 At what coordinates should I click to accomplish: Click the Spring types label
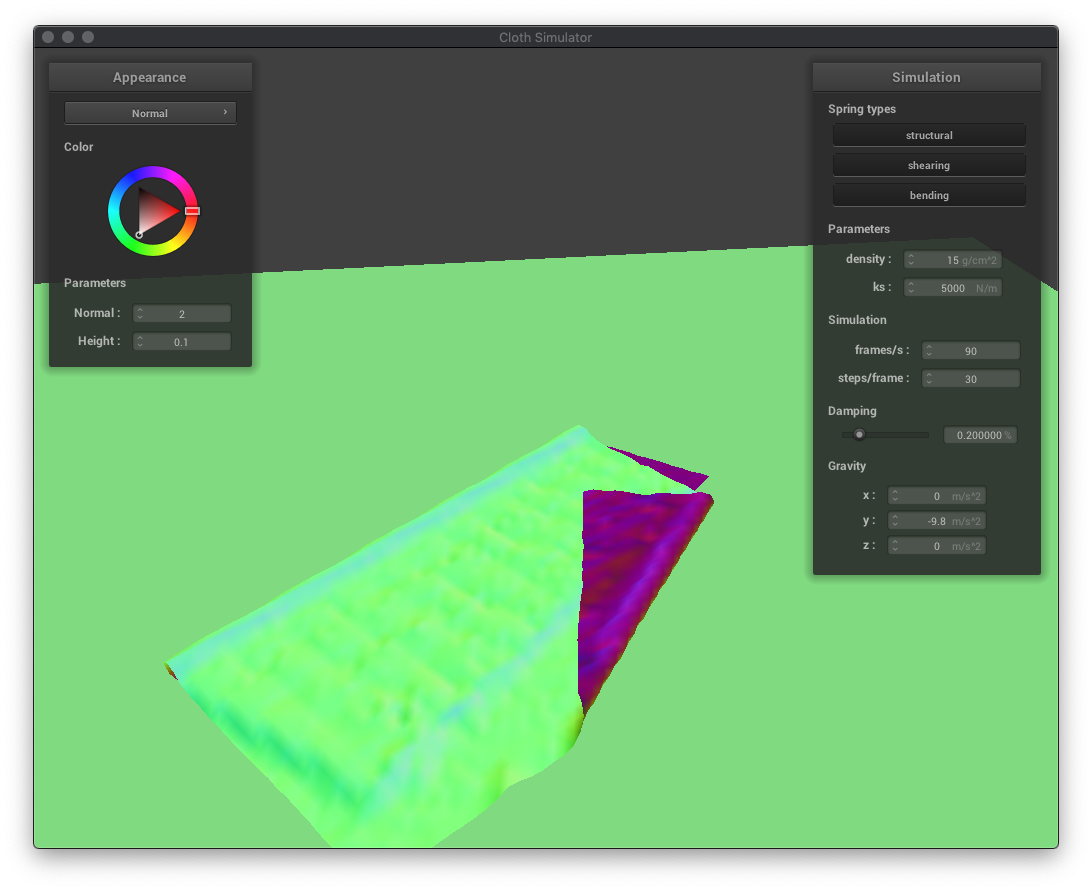coord(861,109)
